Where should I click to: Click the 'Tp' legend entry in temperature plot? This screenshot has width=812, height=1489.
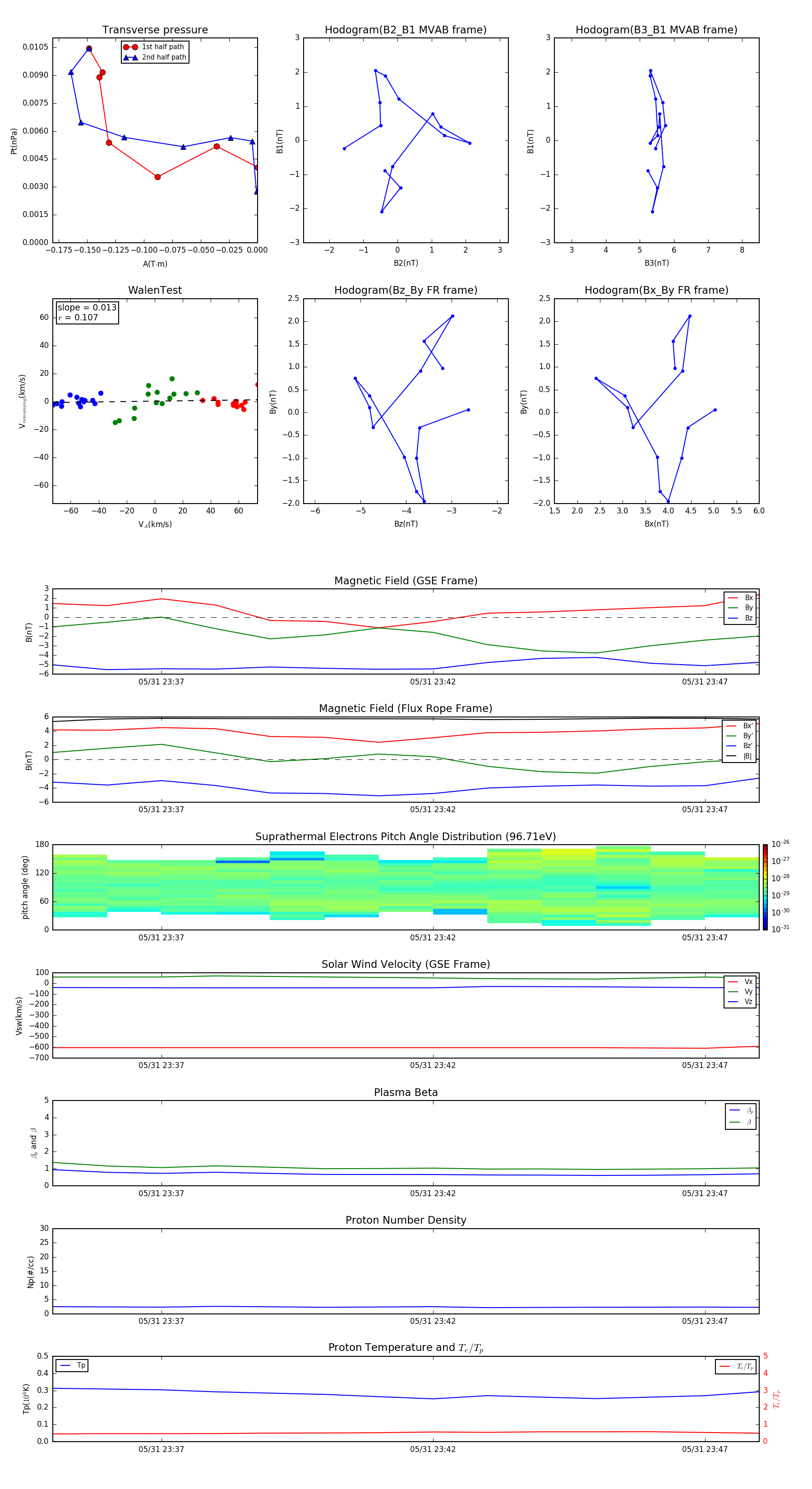[x=72, y=1365]
